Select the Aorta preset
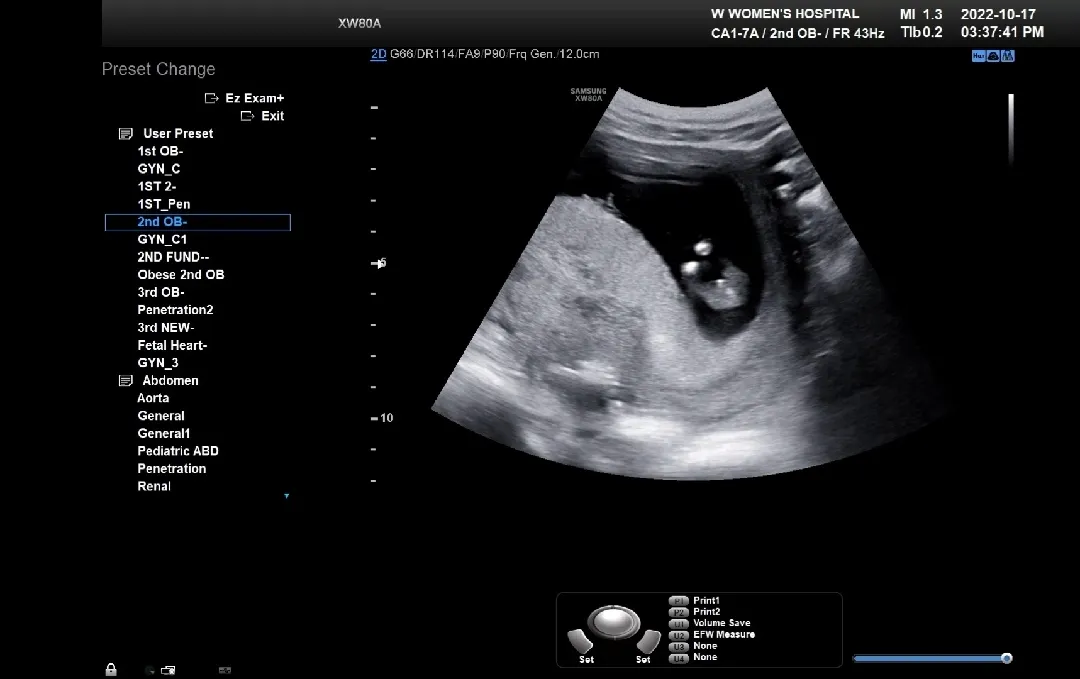 tap(153, 398)
